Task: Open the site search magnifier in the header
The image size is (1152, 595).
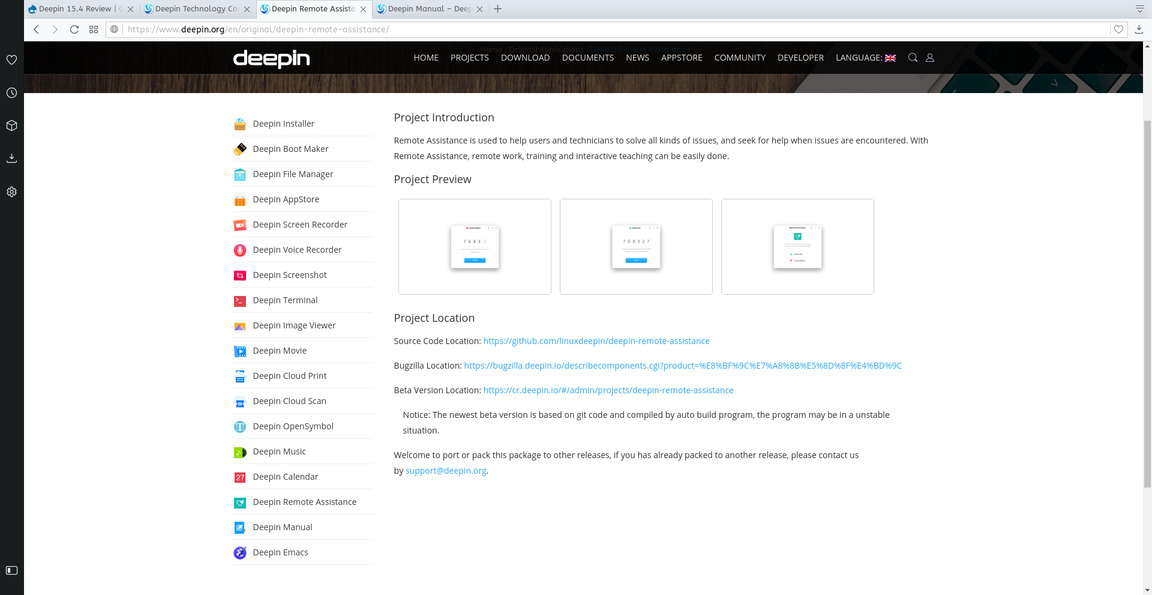Action: pyautogui.click(x=912, y=57)
